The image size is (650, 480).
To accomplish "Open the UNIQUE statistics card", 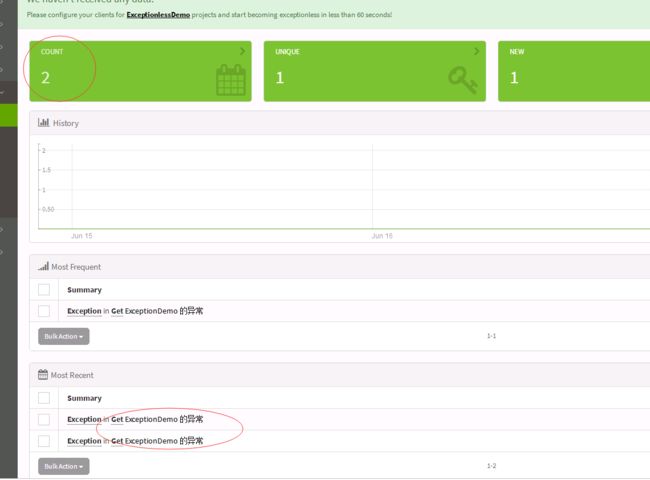I will [375, 71].
